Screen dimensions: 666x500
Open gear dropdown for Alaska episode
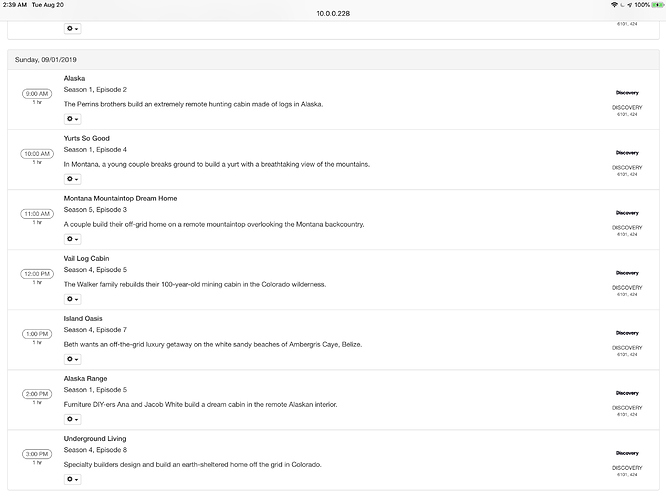(72, 119)
